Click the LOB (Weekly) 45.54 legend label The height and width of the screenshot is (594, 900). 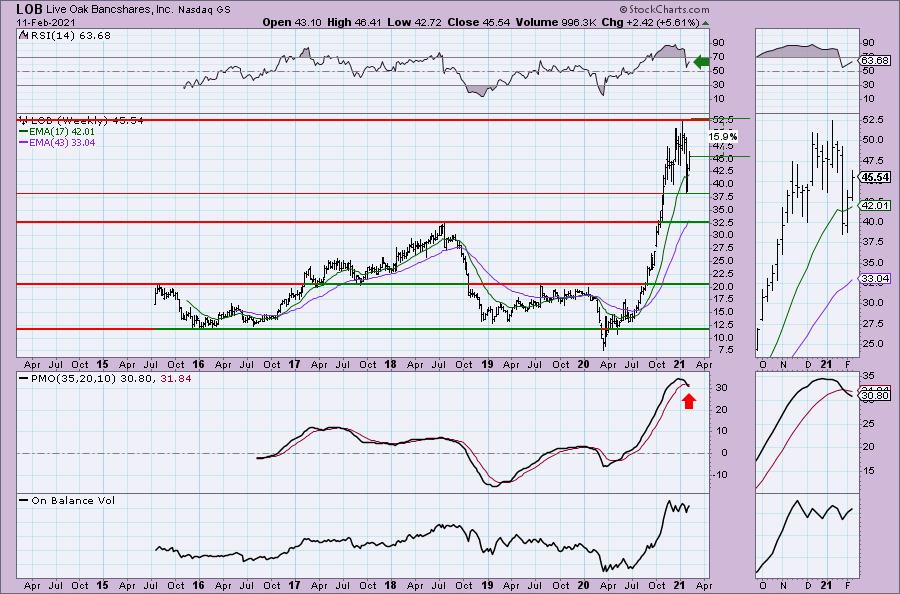point(87,121)
